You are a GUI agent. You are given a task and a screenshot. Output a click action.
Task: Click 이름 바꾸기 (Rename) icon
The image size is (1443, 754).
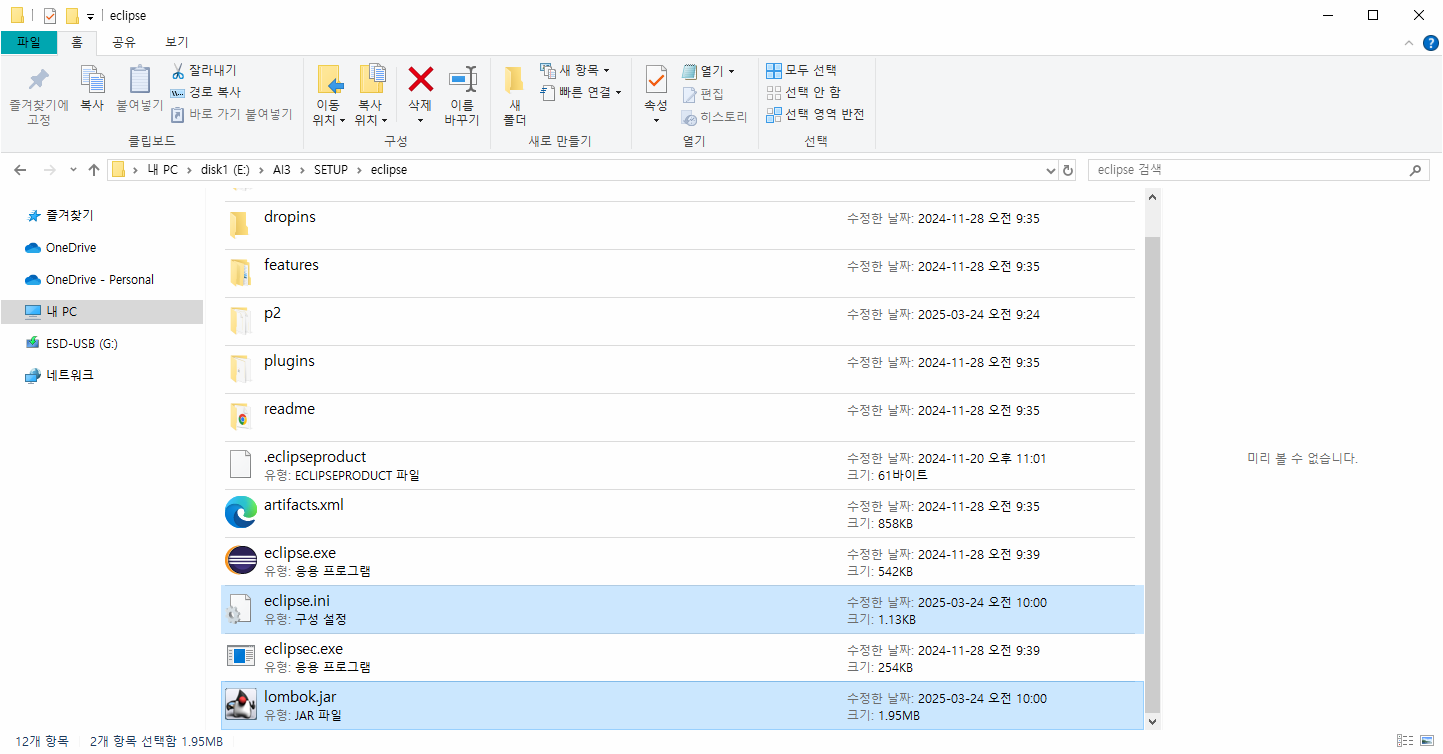point(462,79)
